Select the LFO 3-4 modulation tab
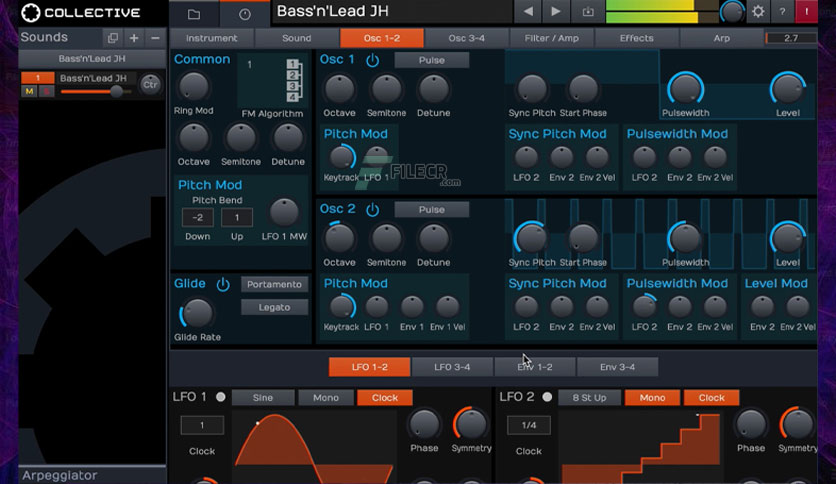The image size is (836, 484). pyautogui.click(x=452, y=367)
